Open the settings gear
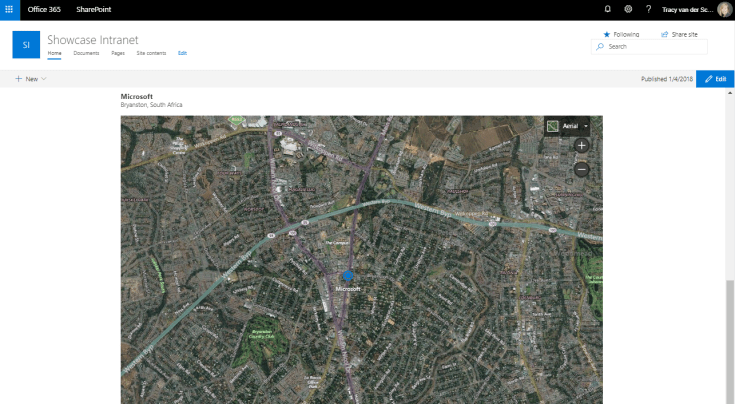Screen dimensions: 735x404 [x=628, y=9]
